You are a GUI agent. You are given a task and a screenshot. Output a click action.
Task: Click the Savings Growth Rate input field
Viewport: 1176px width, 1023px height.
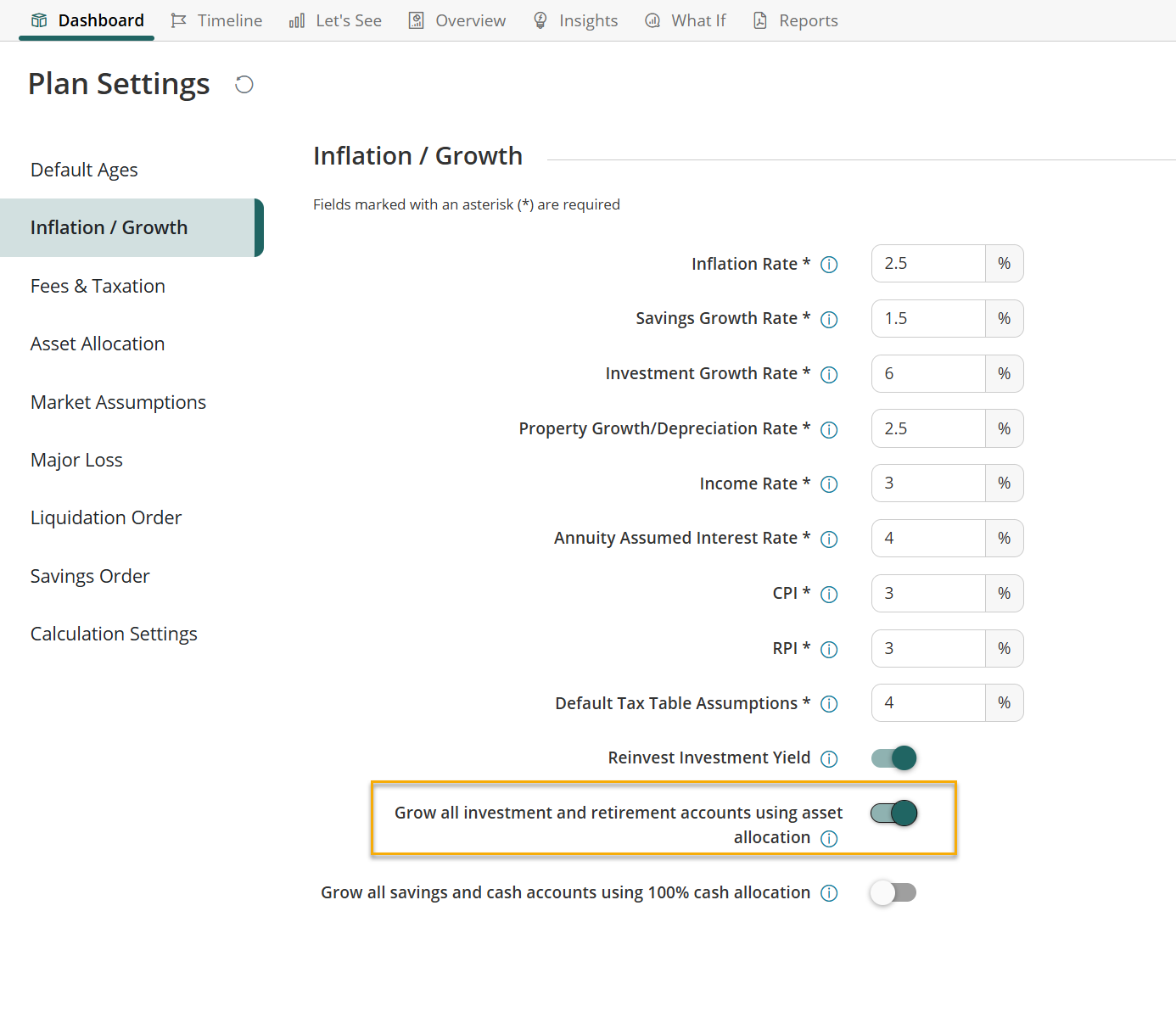pyautogui.click(x=928, y=318)
